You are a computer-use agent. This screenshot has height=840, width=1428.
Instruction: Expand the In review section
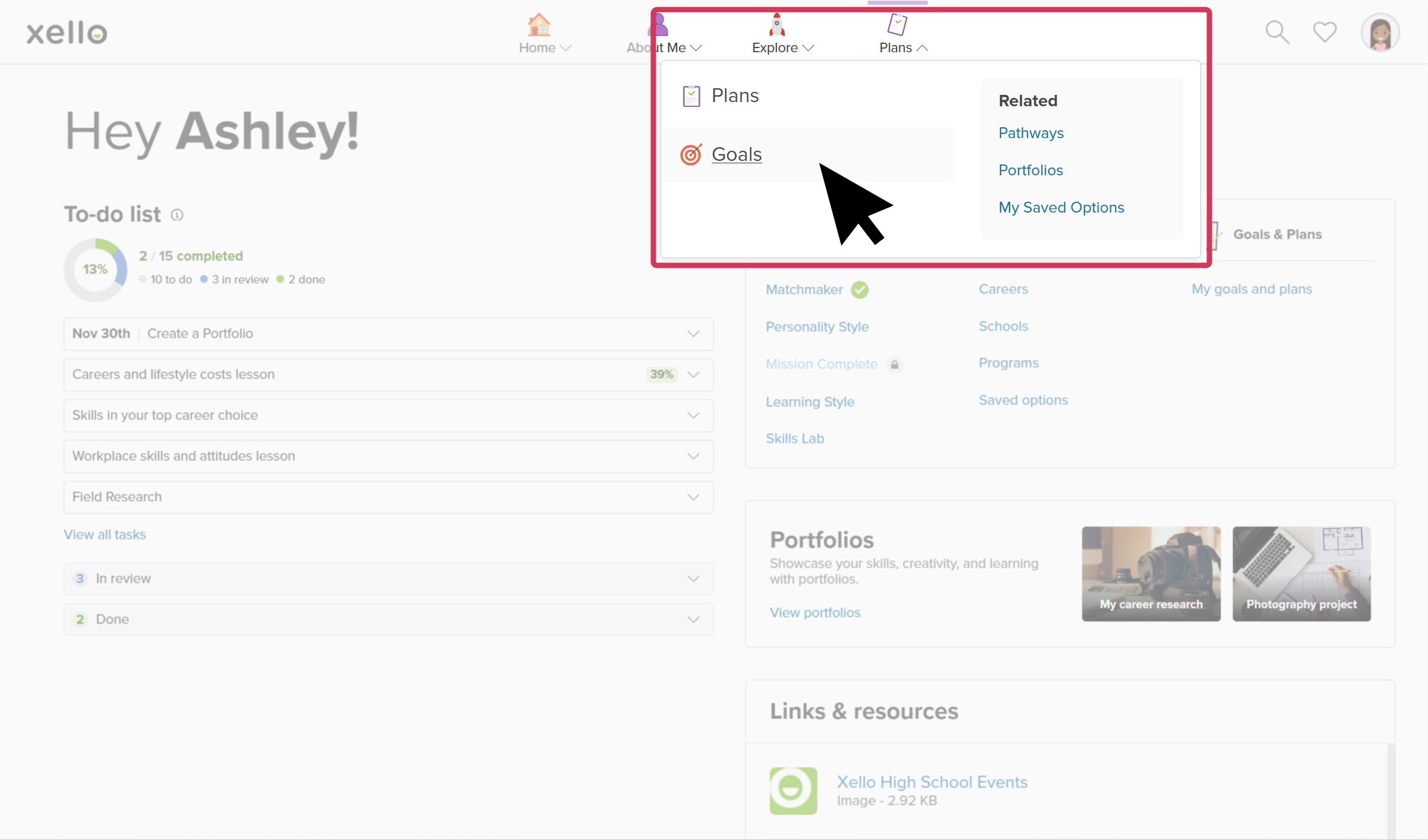693,579
